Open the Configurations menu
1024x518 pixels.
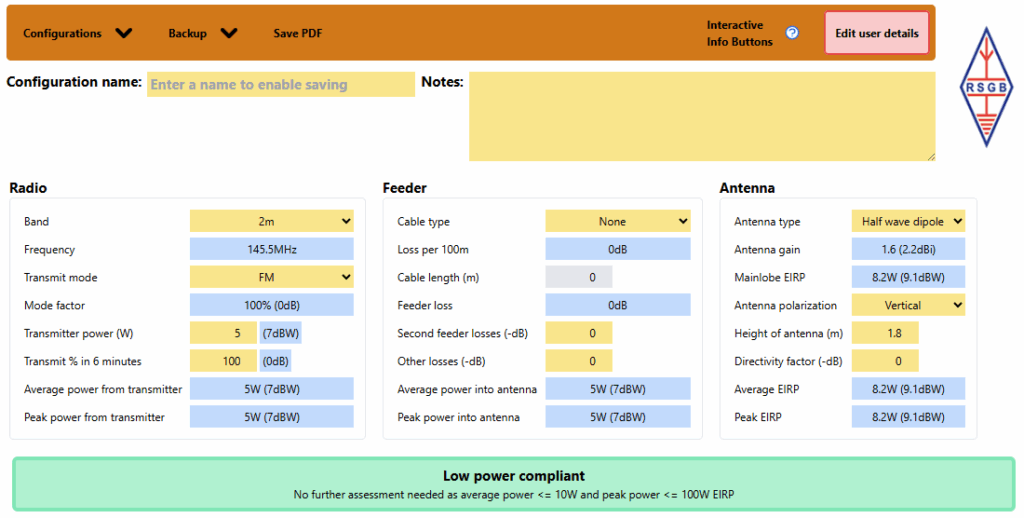(x=77, y=33)
